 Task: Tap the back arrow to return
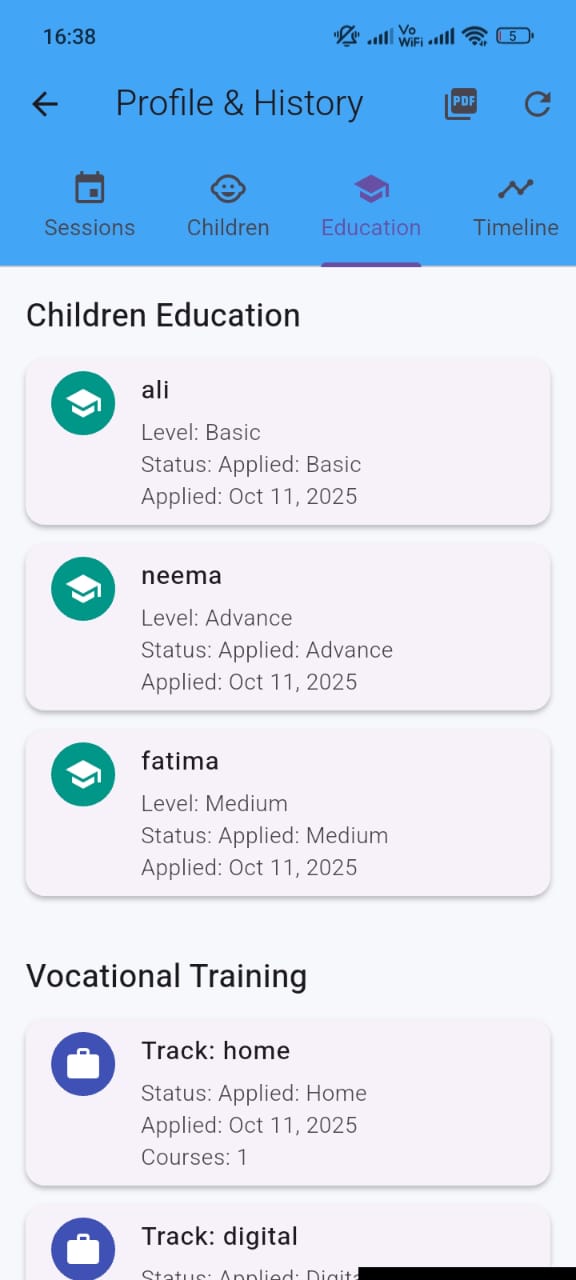[x=44, y=104]
